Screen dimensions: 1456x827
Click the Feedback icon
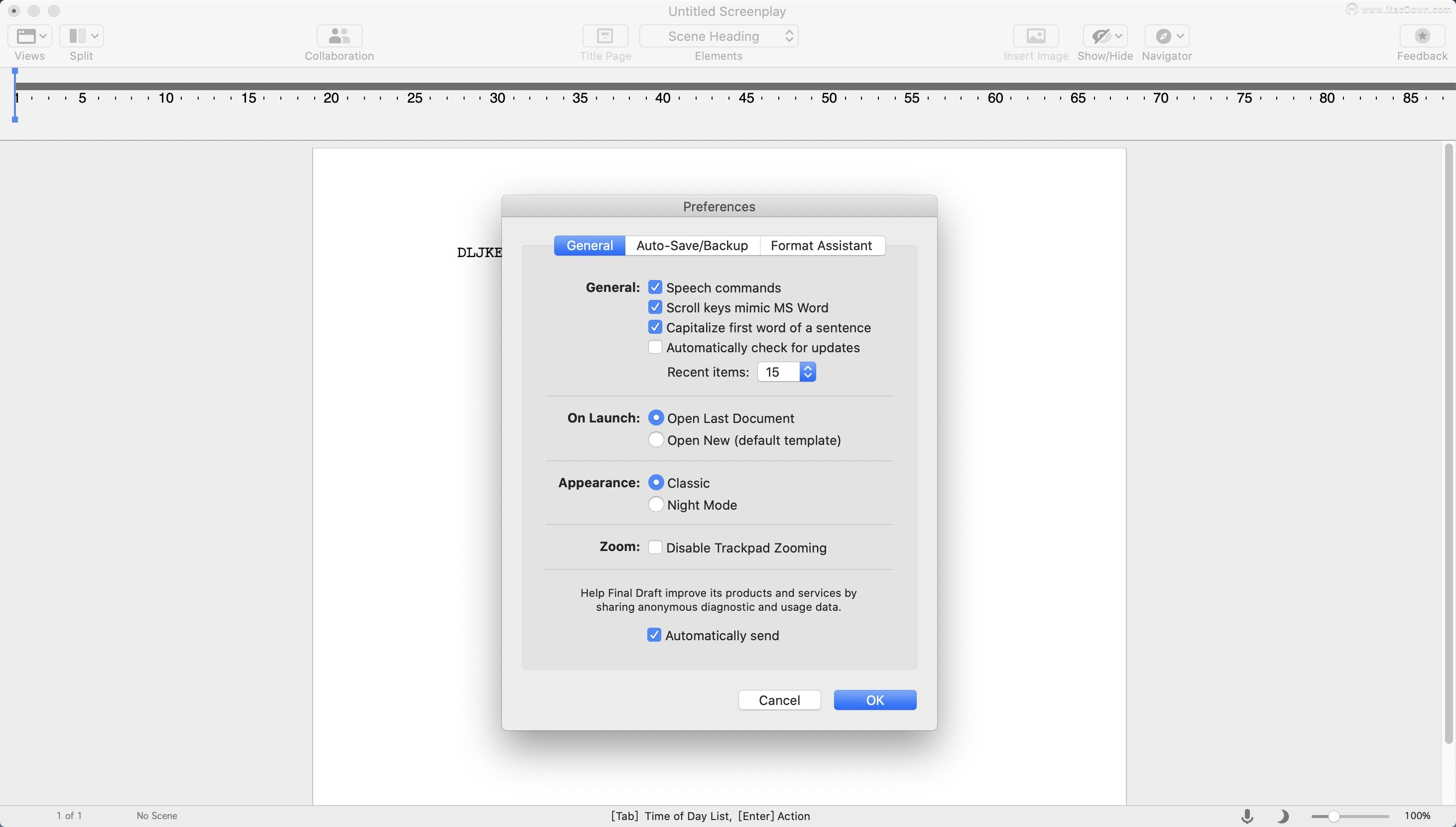coord(1422,36)
